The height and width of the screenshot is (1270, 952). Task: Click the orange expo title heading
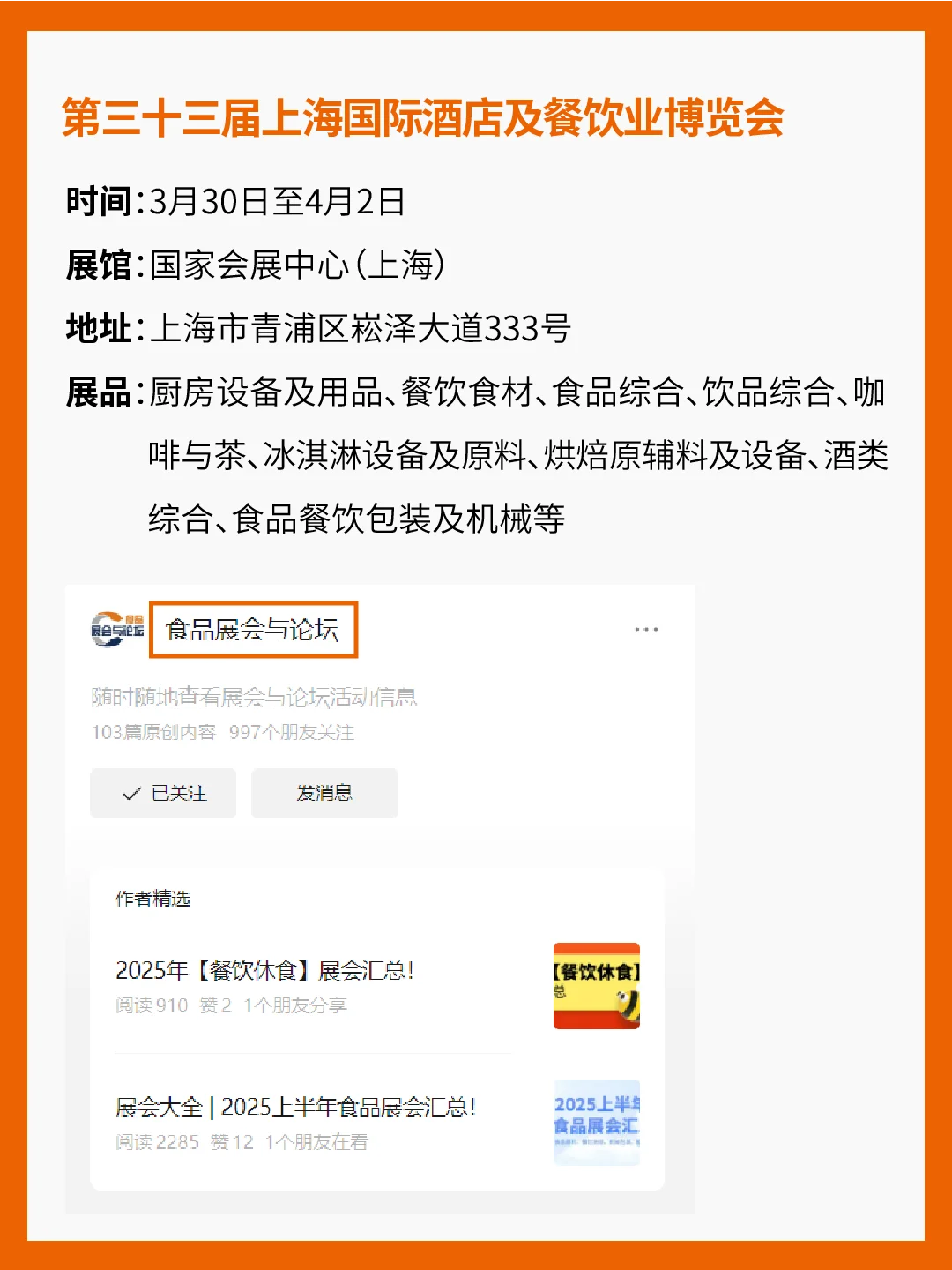pos(423,117)
